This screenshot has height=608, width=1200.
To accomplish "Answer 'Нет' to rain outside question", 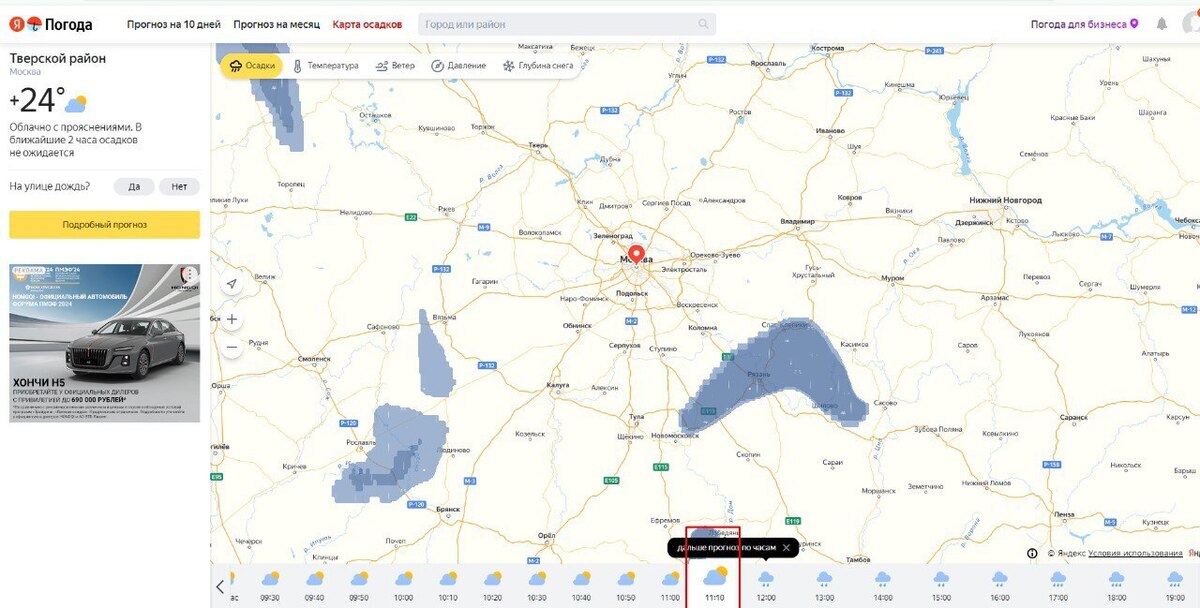I will point(179,187).
